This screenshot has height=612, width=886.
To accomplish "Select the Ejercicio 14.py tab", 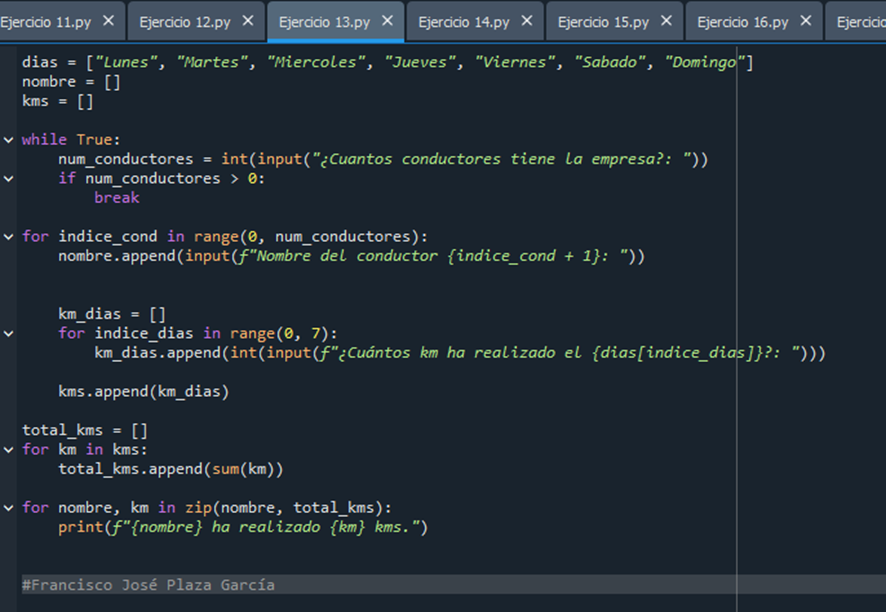I will click(464, 22).
